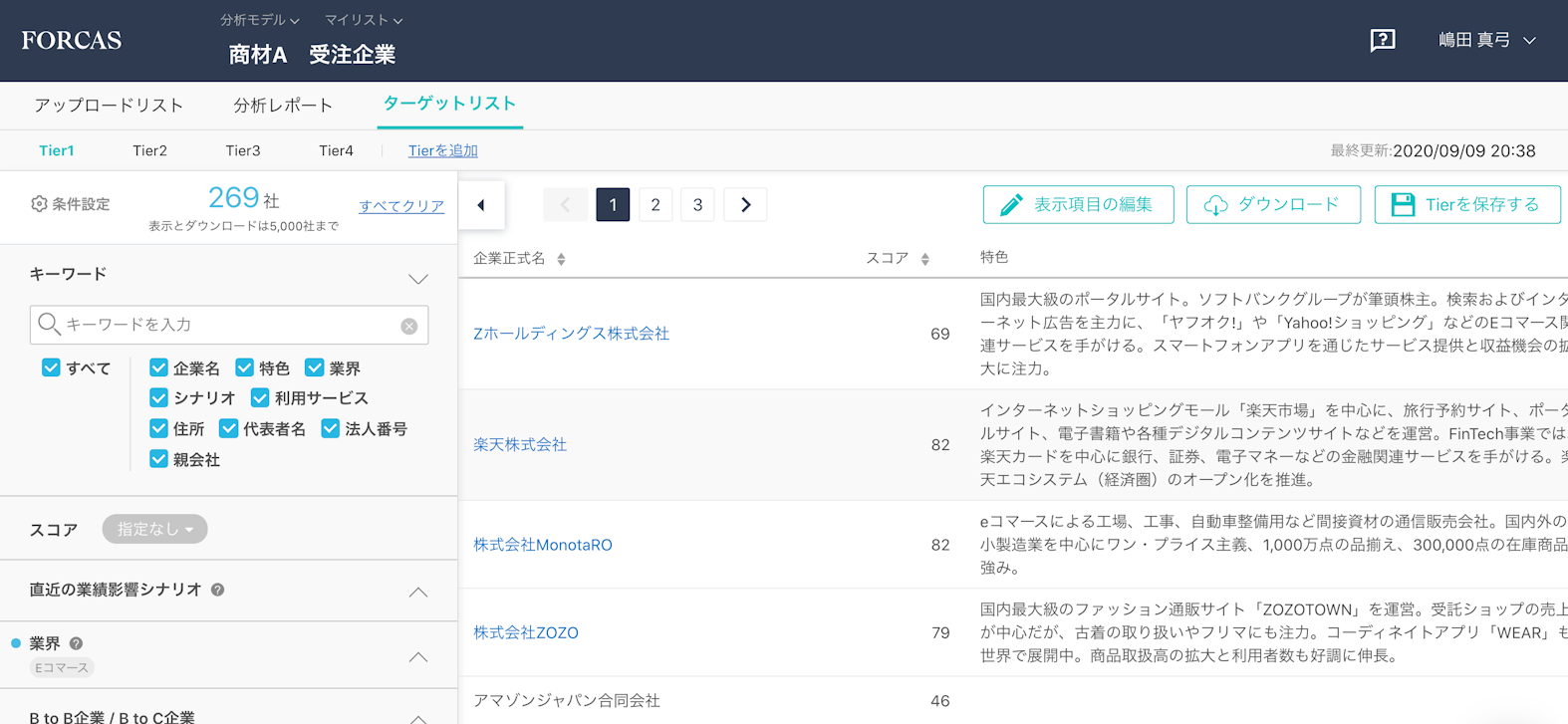Switch to the 分析レポート tab
1568x724 pixels.
(283, 106)
